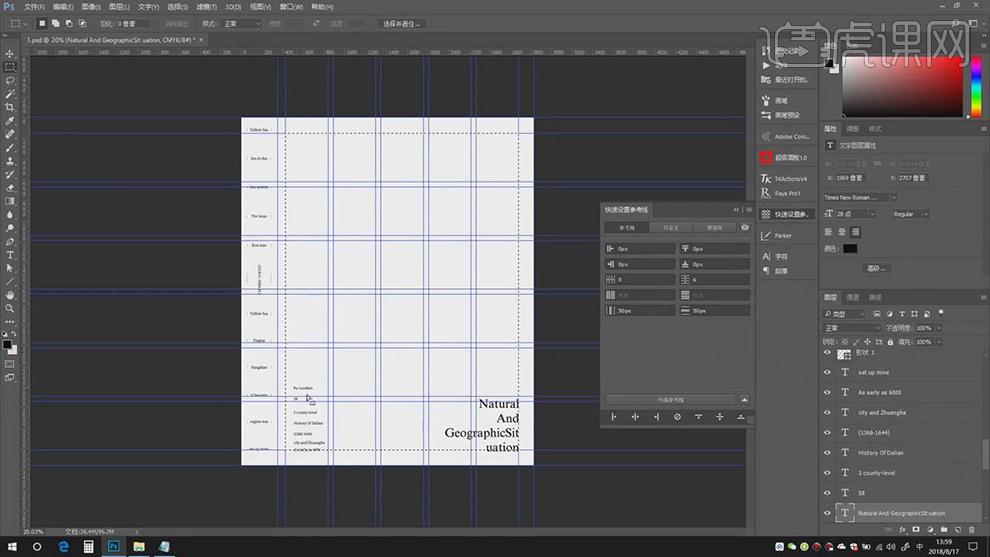
Task: Click the black text color swatch in Properties
Action: [849, 248]
